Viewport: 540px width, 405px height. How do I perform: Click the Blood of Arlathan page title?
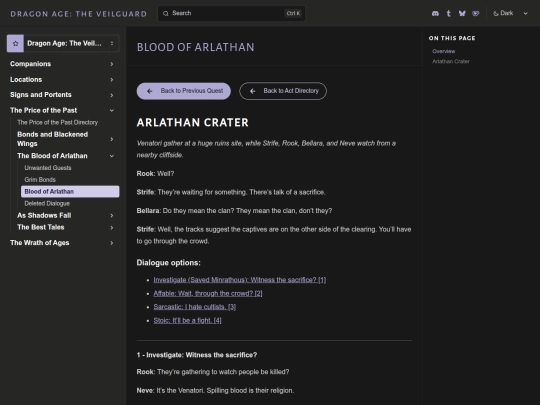click(x=196, y=47)
